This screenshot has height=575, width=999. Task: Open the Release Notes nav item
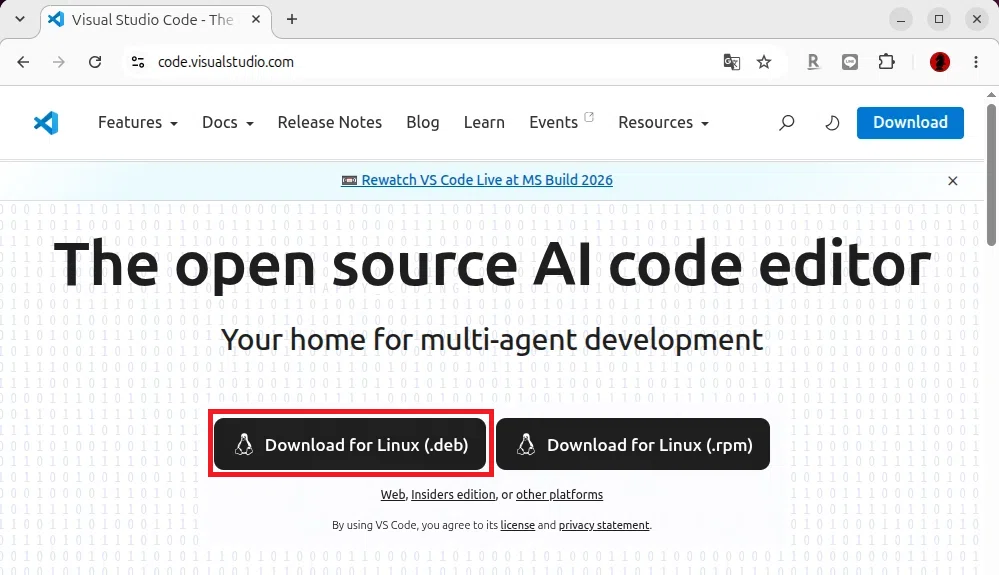pyautogui.click(x=329, y=122)
